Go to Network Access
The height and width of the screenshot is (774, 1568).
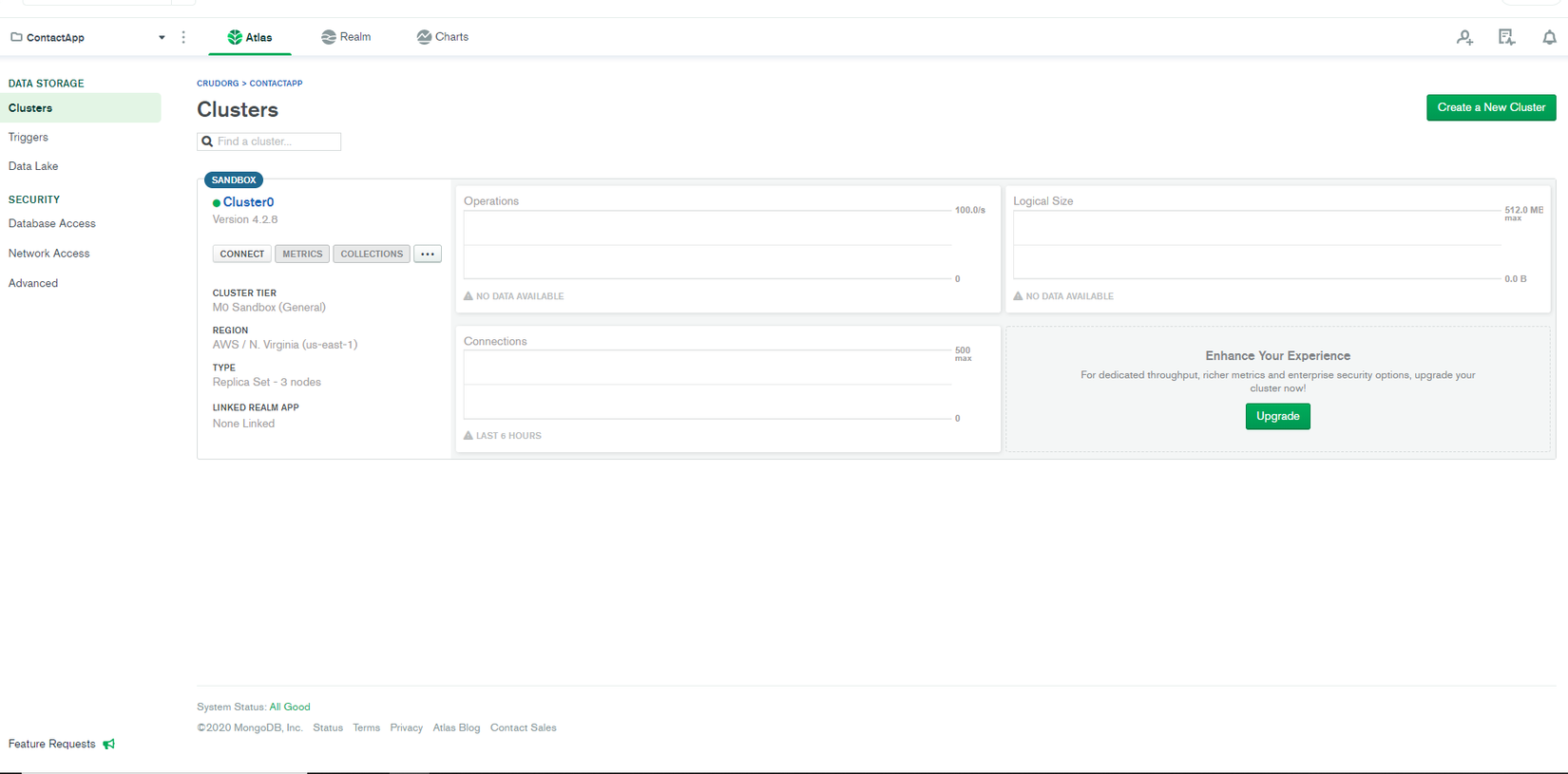[x=49, y=254]
